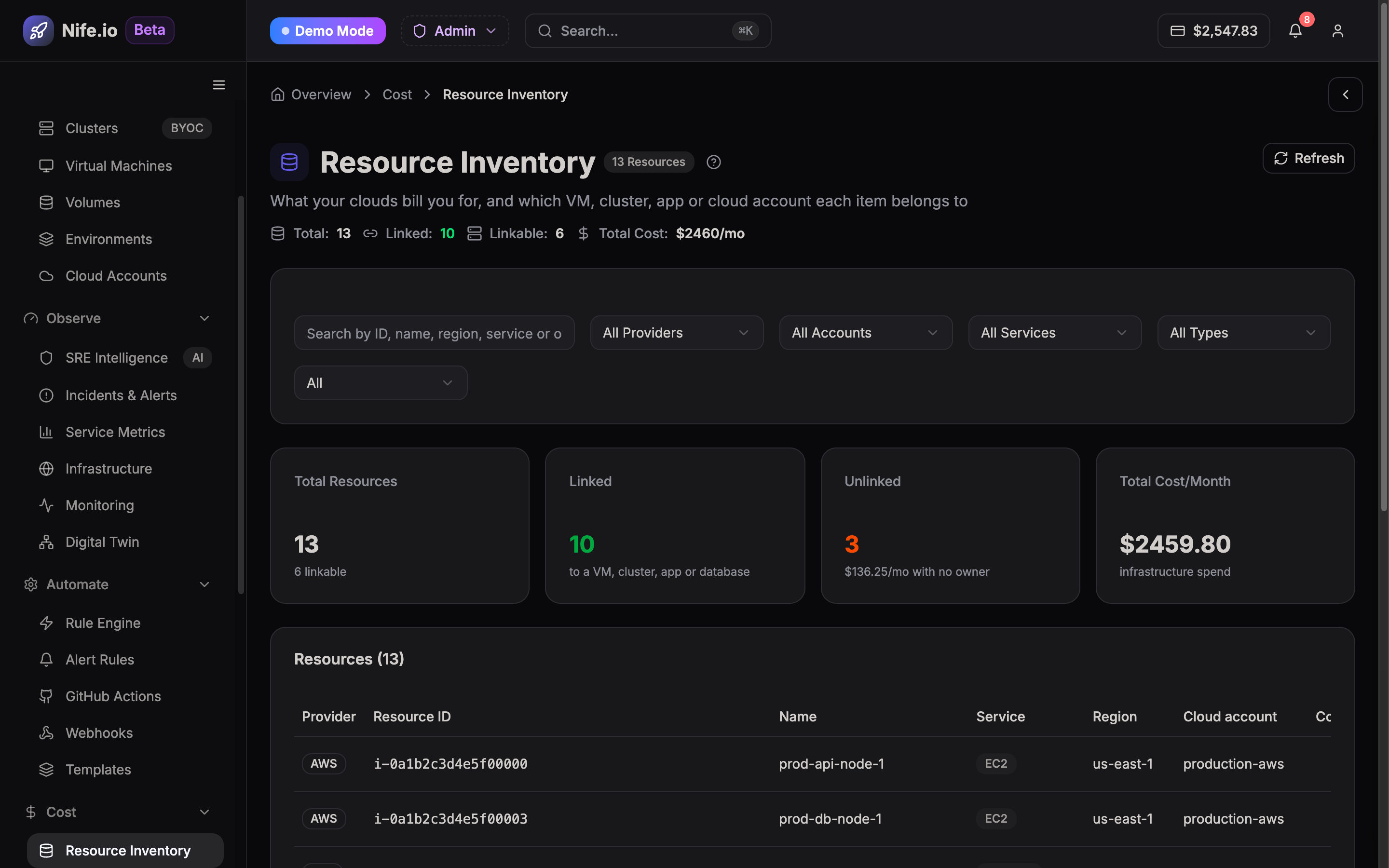Open the Admin role dropdown

(455, 30)
